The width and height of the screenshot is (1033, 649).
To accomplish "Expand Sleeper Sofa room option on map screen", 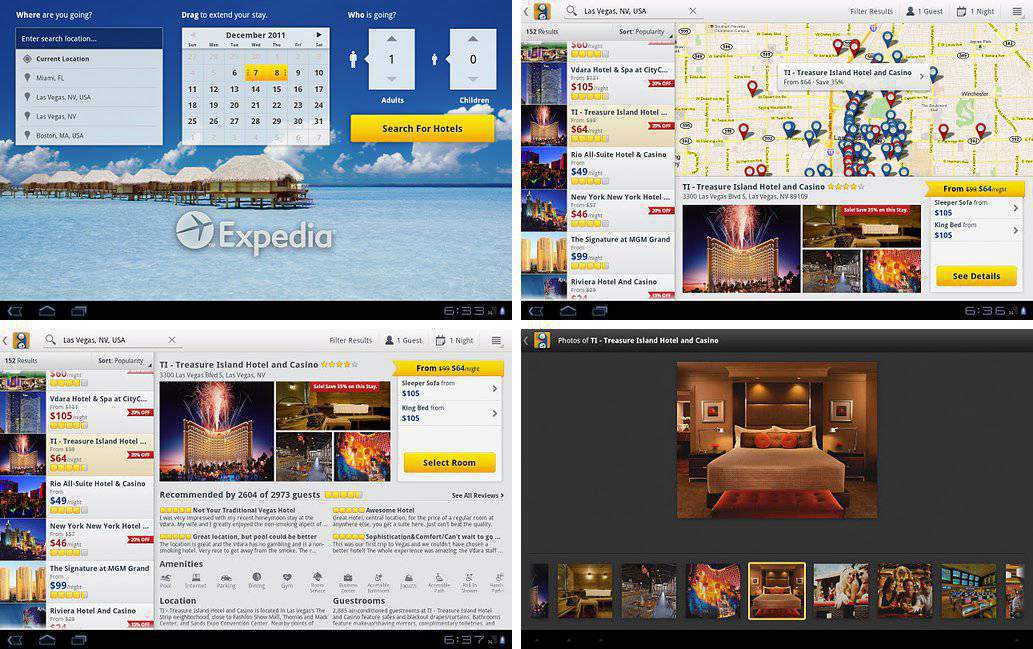I will [976, 208].
